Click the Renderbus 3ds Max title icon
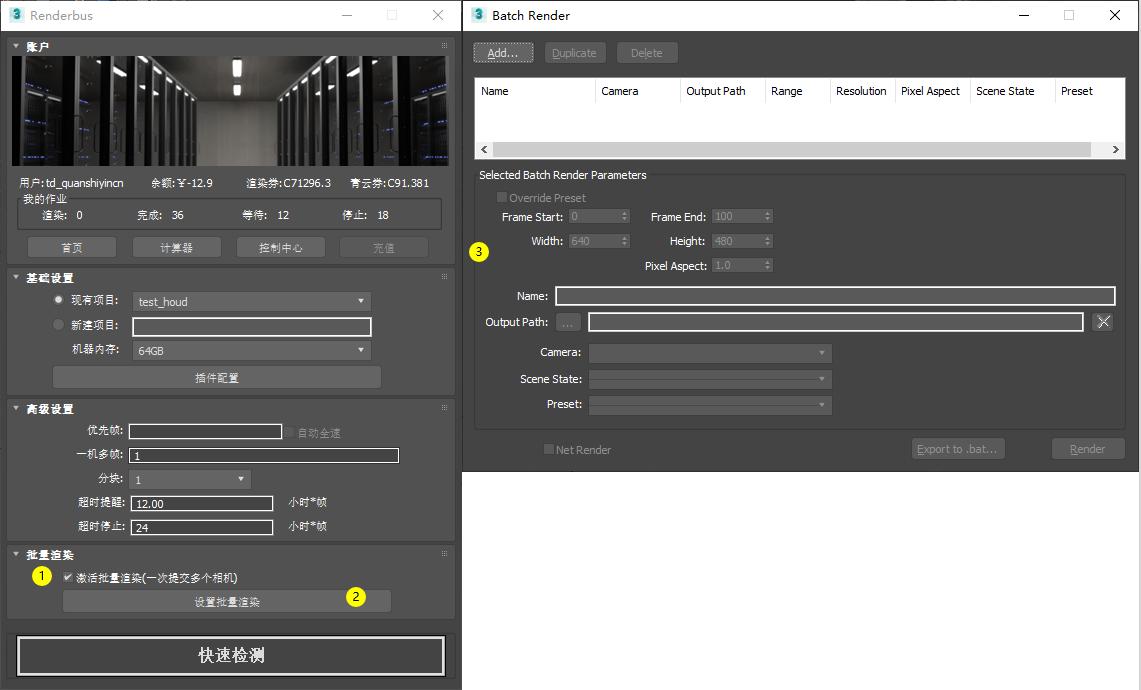The height and width of the screenshot is (690, 1141). [x=17, y=15]
